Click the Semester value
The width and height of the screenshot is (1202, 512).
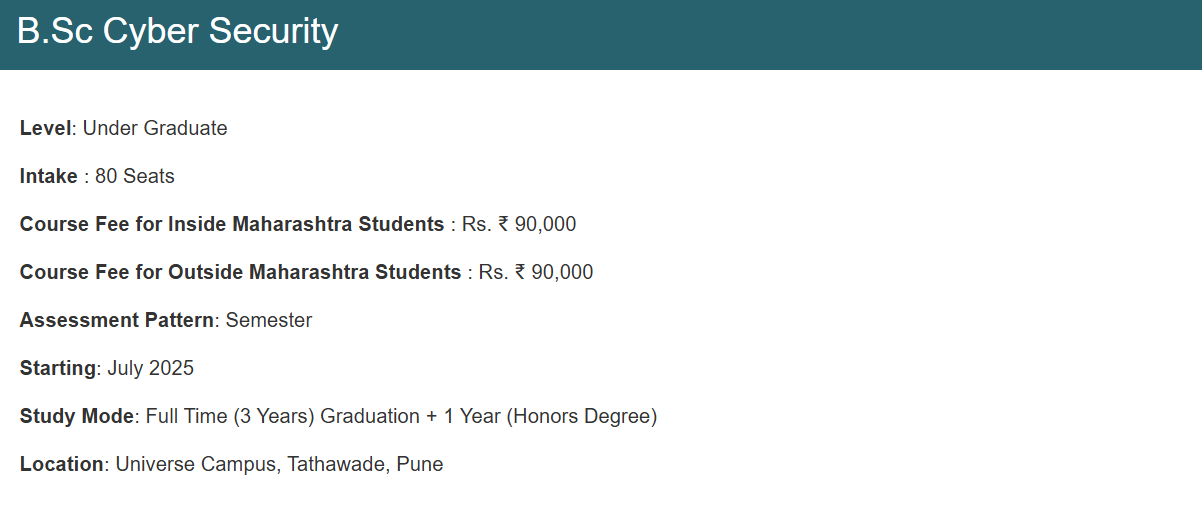[x=269, y=320]
